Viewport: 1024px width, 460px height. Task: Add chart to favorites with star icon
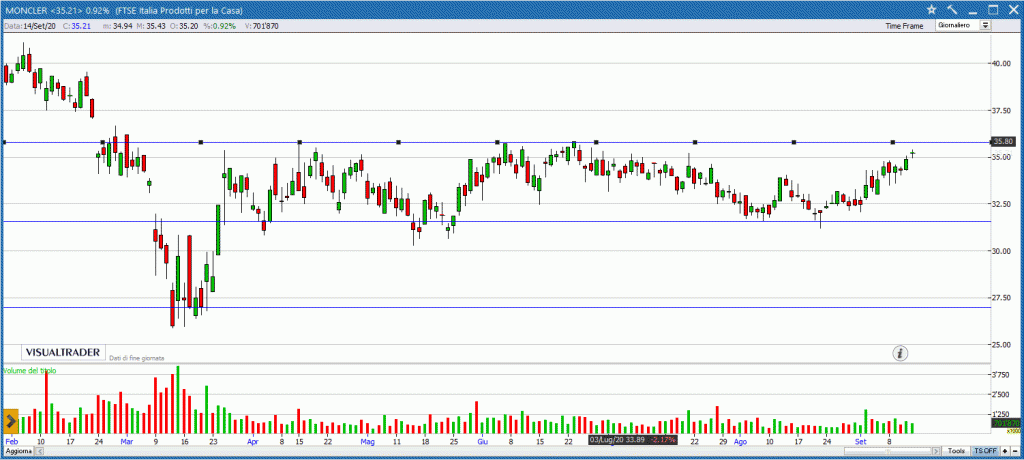pos(932,9)
